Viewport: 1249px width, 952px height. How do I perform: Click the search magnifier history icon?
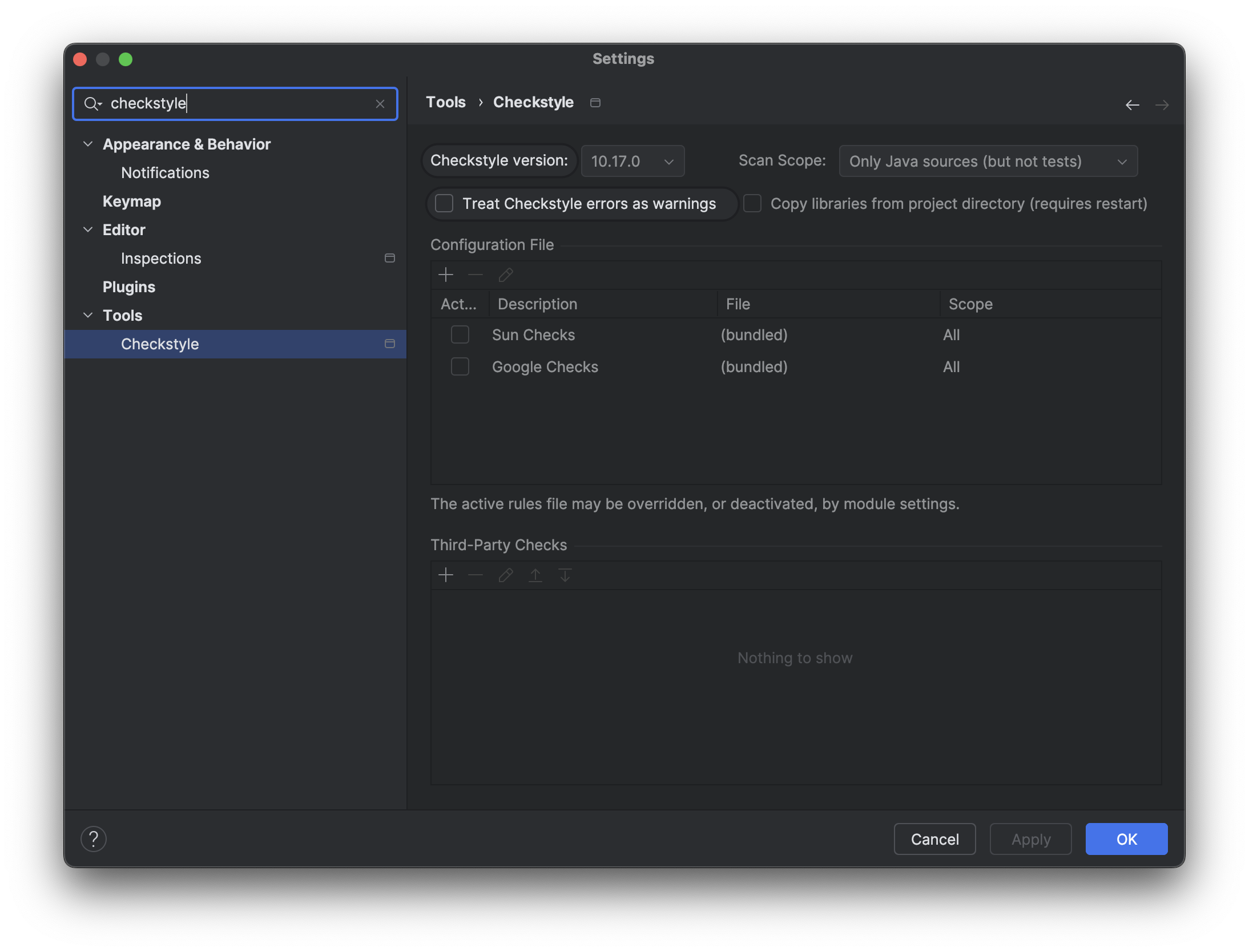92,104
